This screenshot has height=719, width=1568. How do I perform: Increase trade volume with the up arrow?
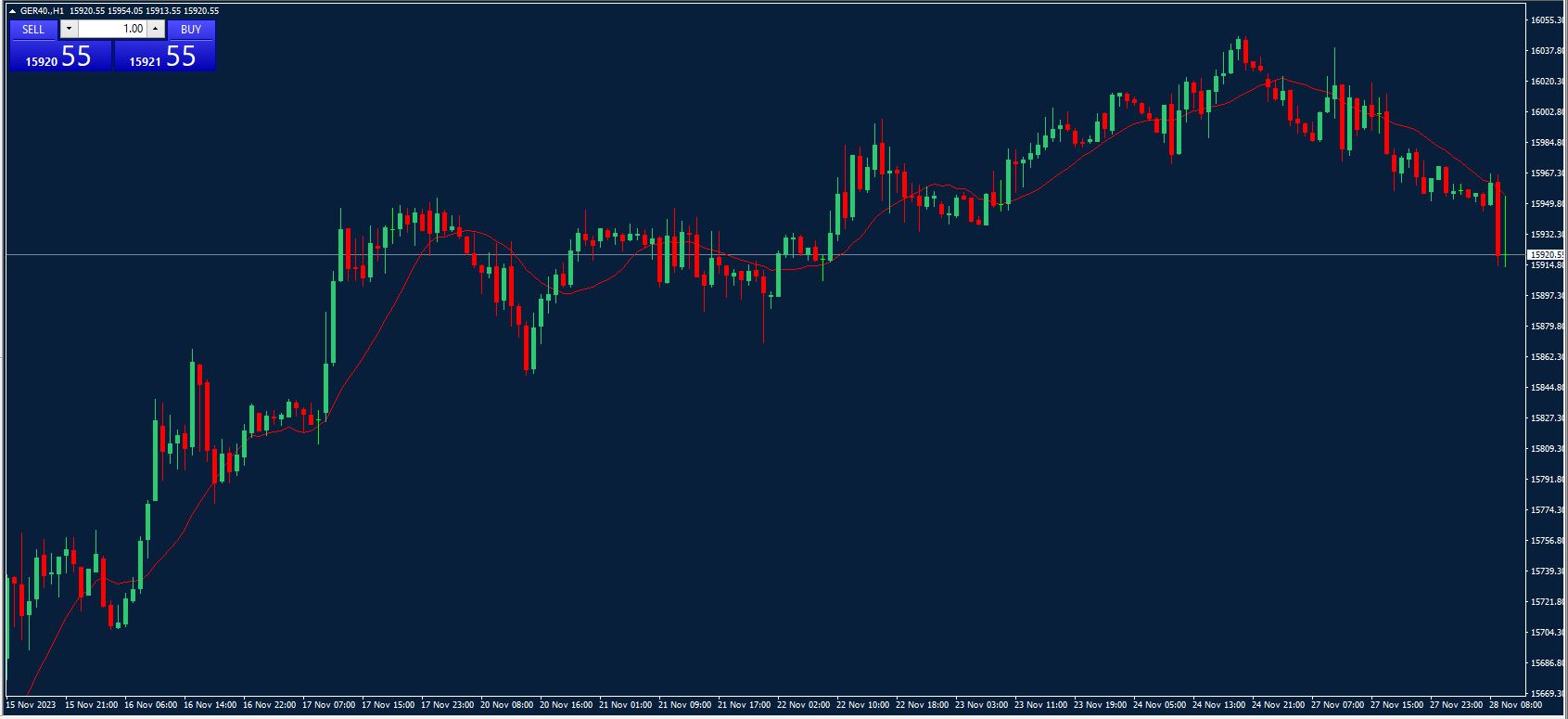pos(156,29)
